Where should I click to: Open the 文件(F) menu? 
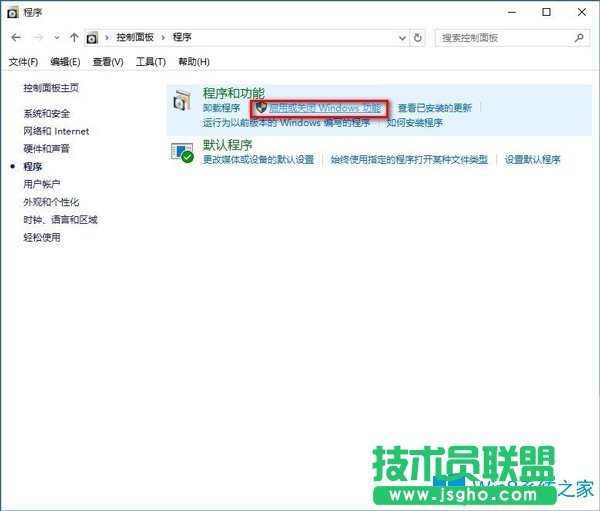(x=23, y=62)
